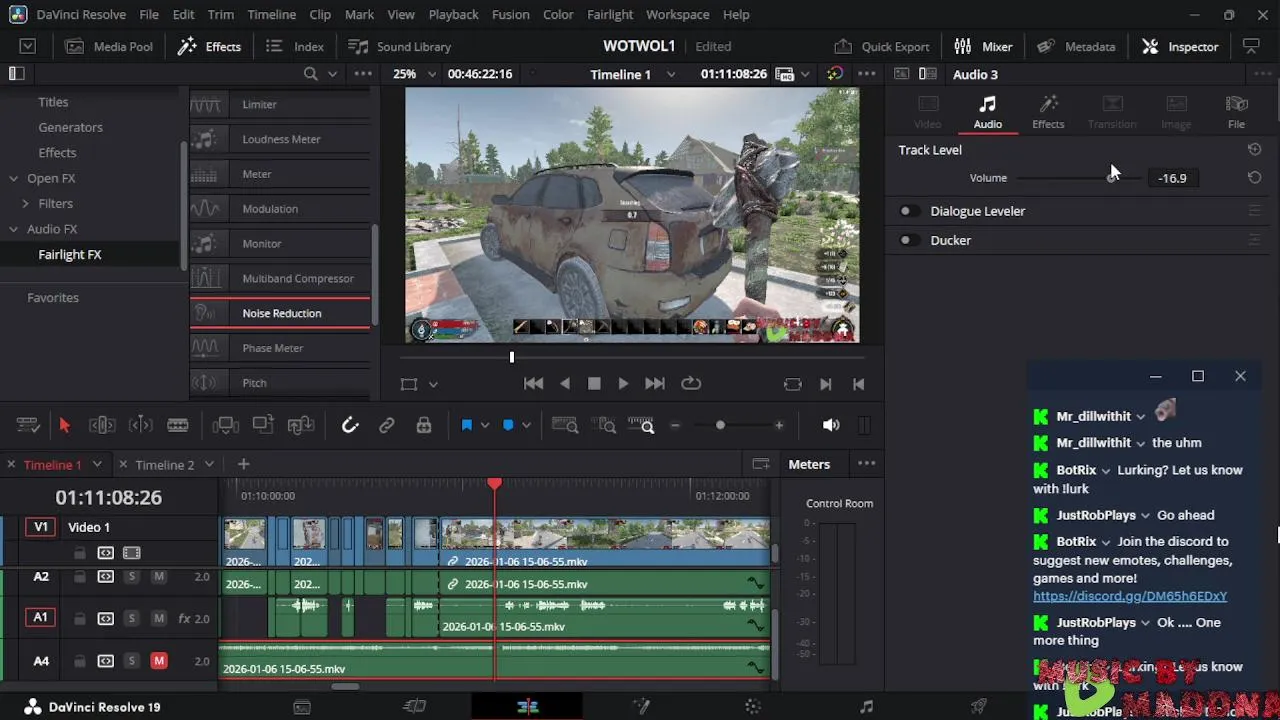
Task: Open the Media Pool panel
Action: [x=109, y=46]
